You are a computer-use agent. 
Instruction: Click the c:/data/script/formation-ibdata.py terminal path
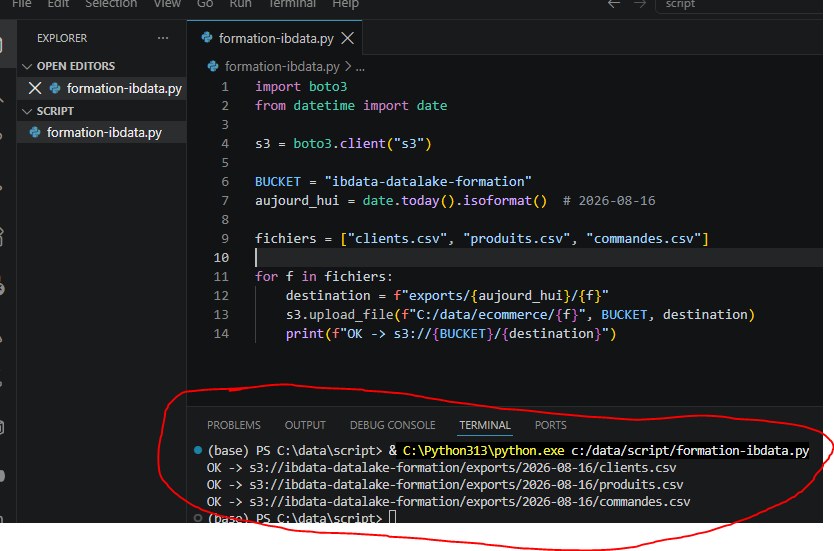click(x=690, y=451)
